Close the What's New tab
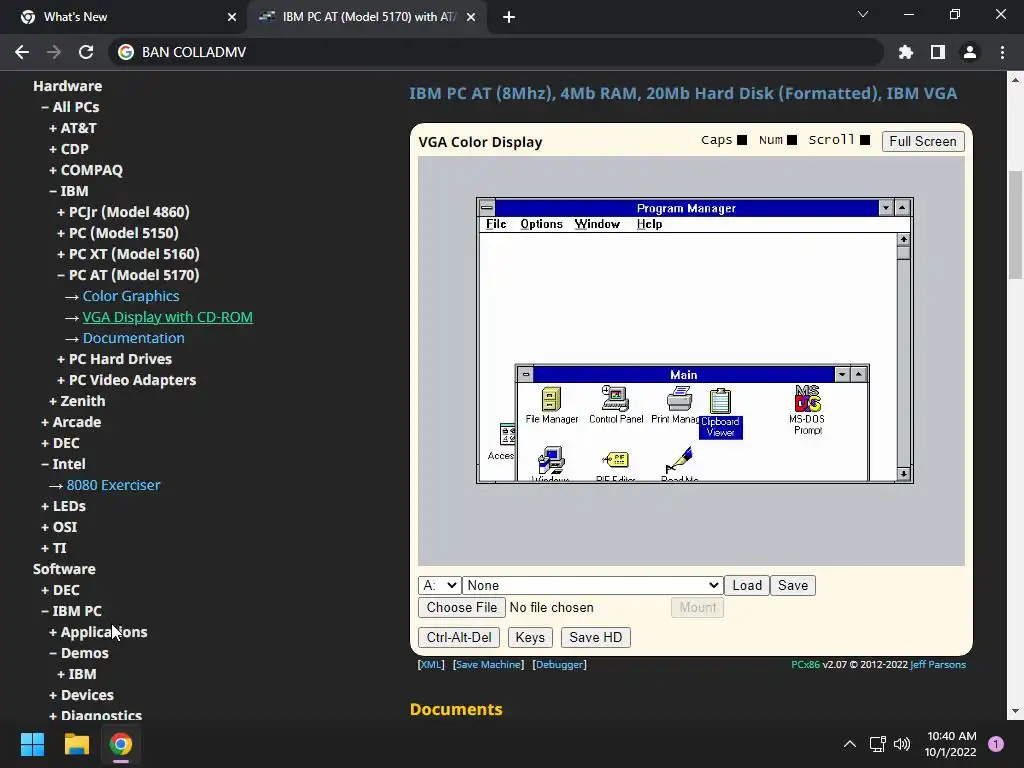 click(231, 17)
